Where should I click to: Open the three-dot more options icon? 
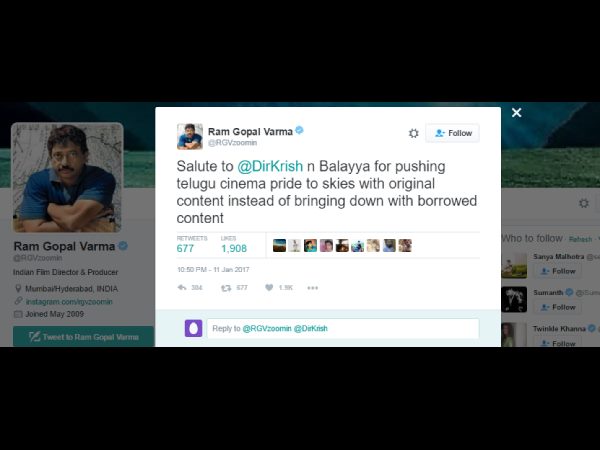click(x=313, y=288)
